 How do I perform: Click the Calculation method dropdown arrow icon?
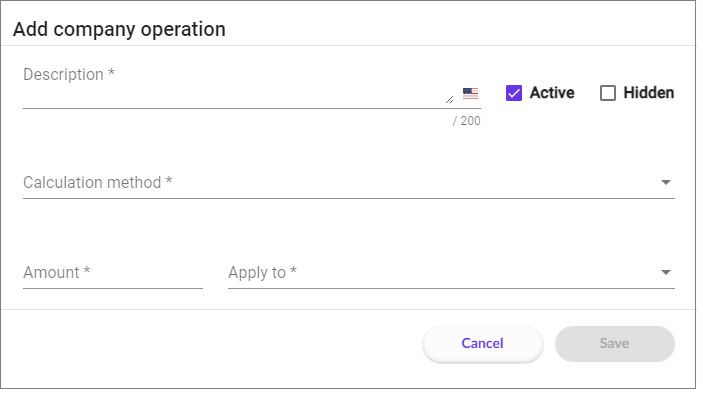666,182
